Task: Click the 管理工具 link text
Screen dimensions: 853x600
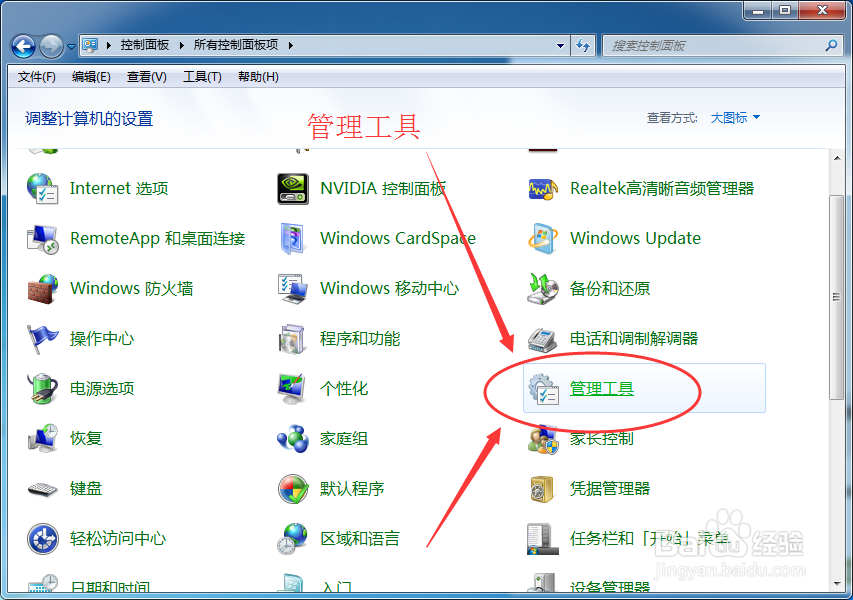Action: (x=602, y=389)
